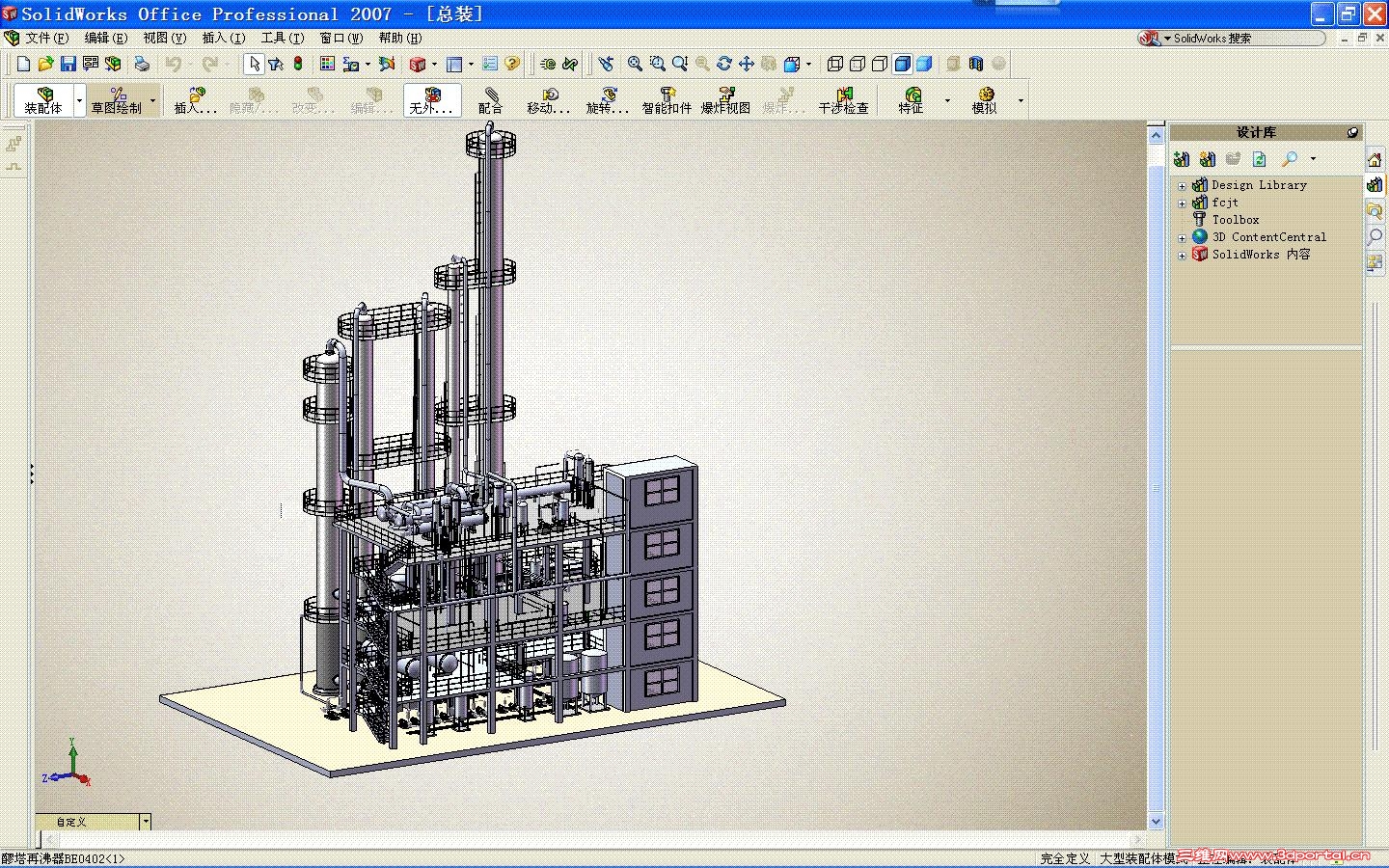Image resolution: width=1389 pixels, height=868 pixels.
Task: Choose the Rotate View tool
Action: [724, 64]
